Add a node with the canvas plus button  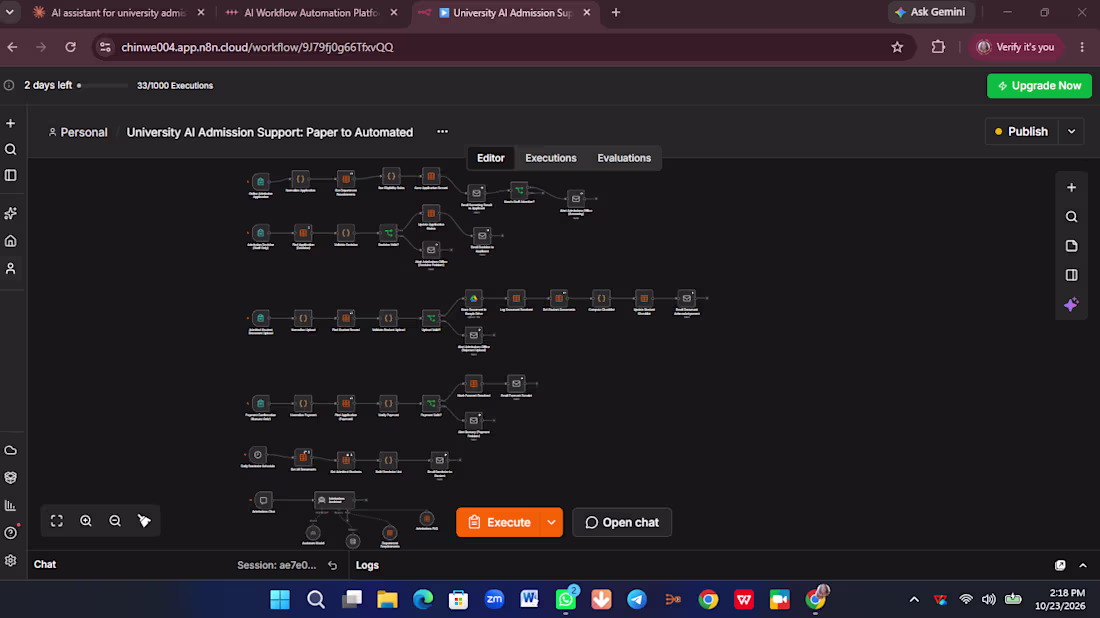[x=1071, y=187]
